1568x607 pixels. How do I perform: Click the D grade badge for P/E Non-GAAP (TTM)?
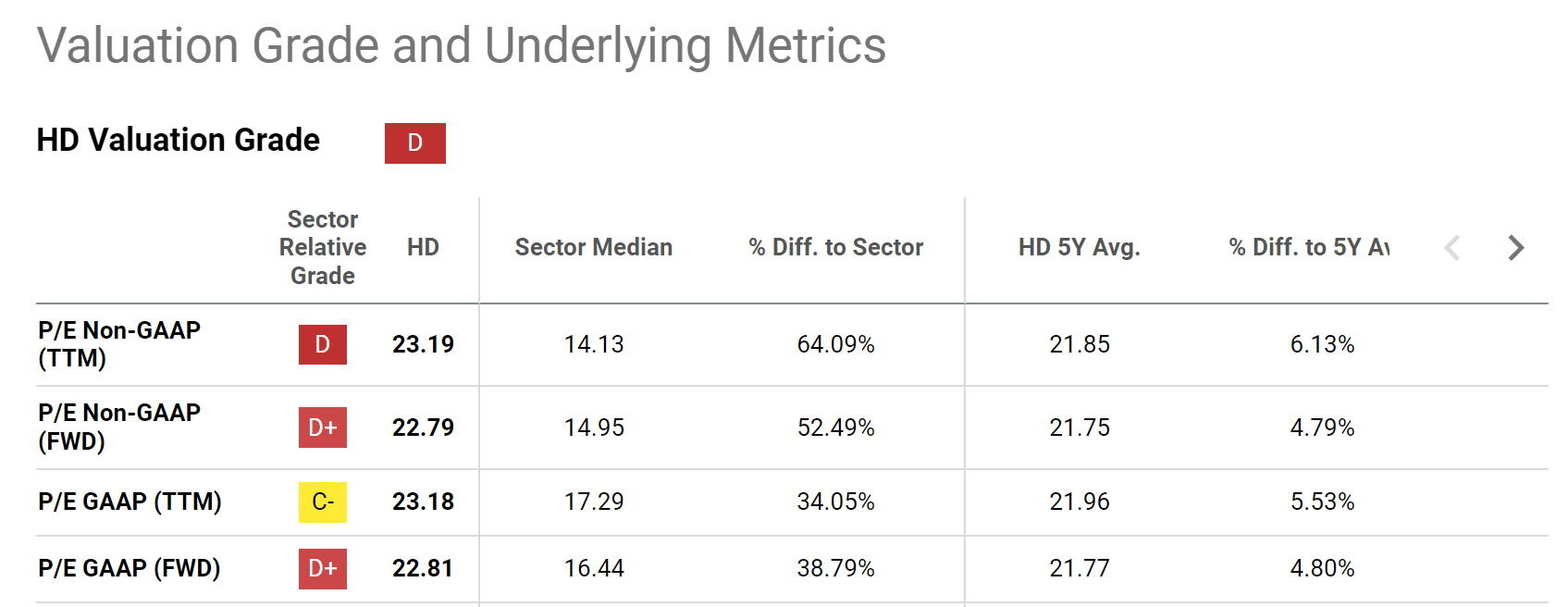point(322,344)
